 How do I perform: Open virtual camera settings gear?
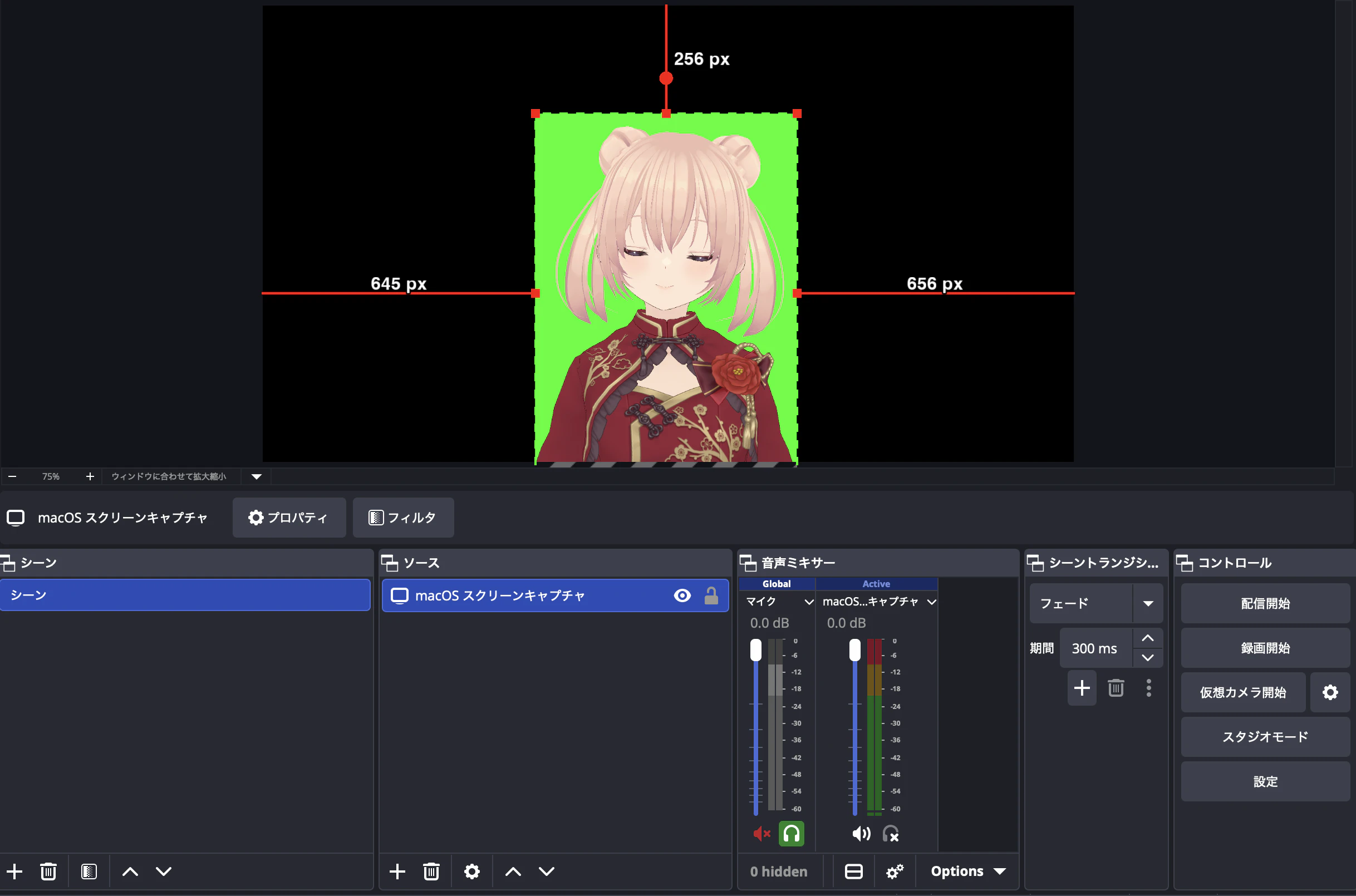[x=1330, y=692]
